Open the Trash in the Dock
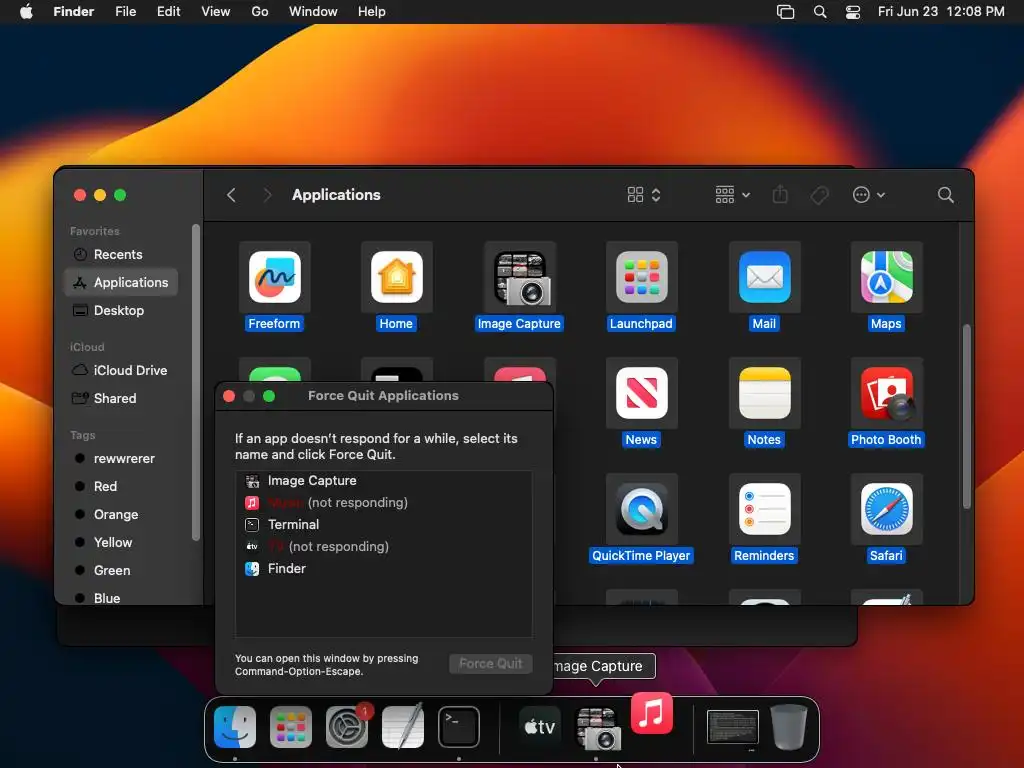The width and height of the screenshot is (1024, 768). 788,726
